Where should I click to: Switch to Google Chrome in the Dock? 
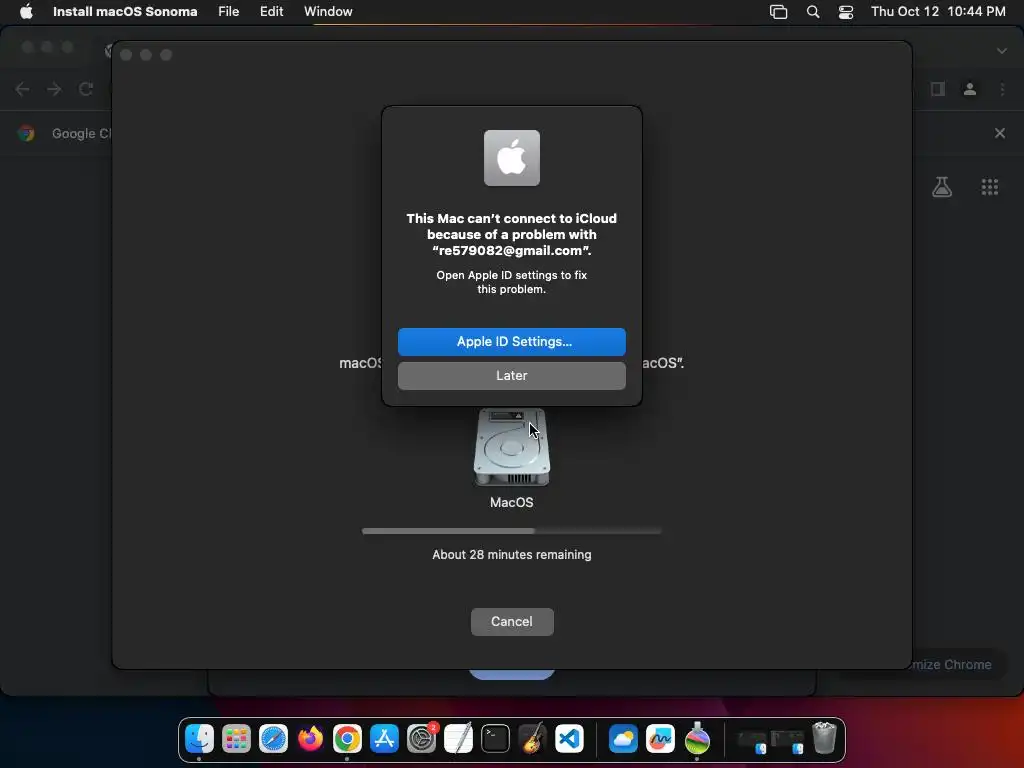[347, 739]
